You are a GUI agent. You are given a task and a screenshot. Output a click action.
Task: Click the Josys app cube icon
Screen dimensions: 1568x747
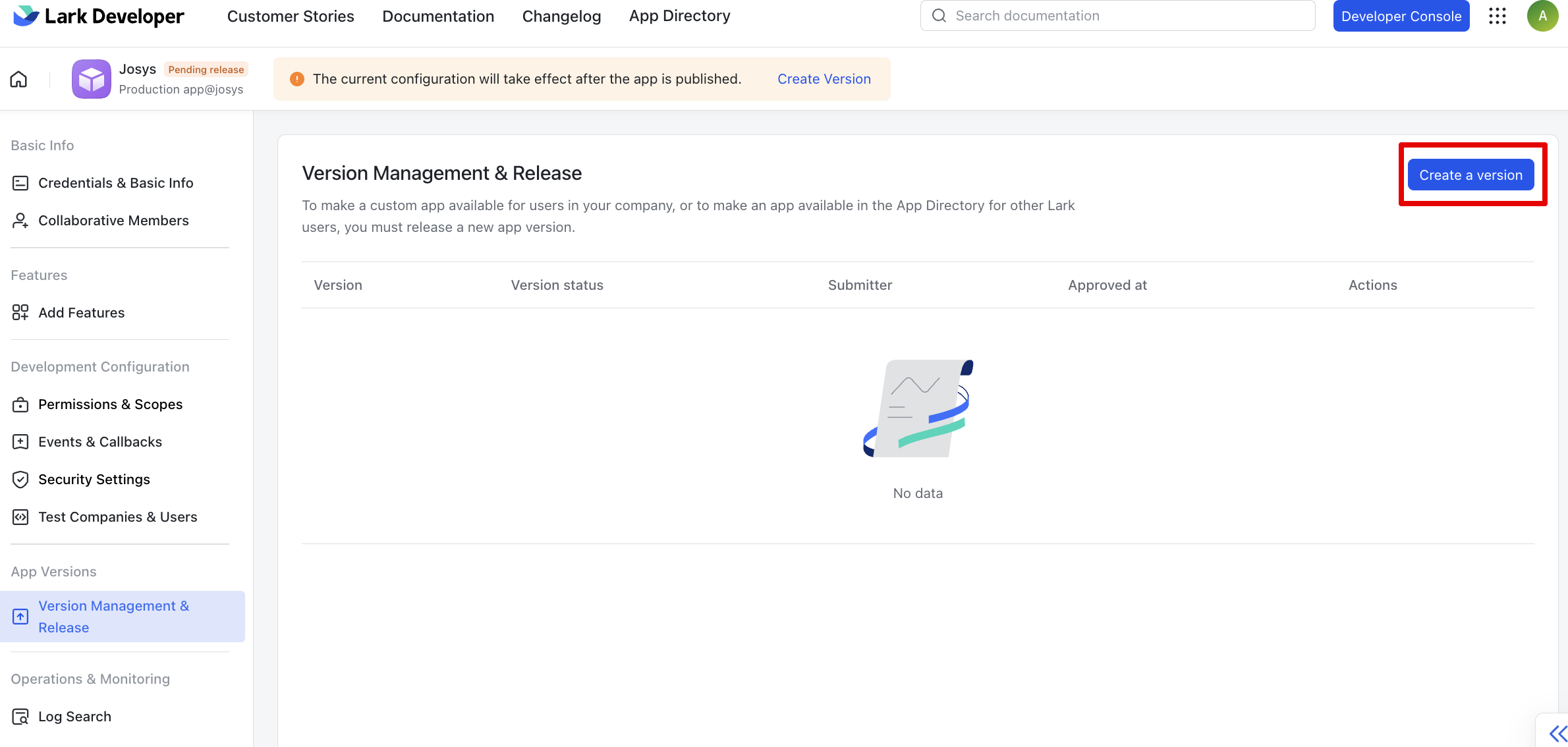pyautogui.click(x=91, y=79)
